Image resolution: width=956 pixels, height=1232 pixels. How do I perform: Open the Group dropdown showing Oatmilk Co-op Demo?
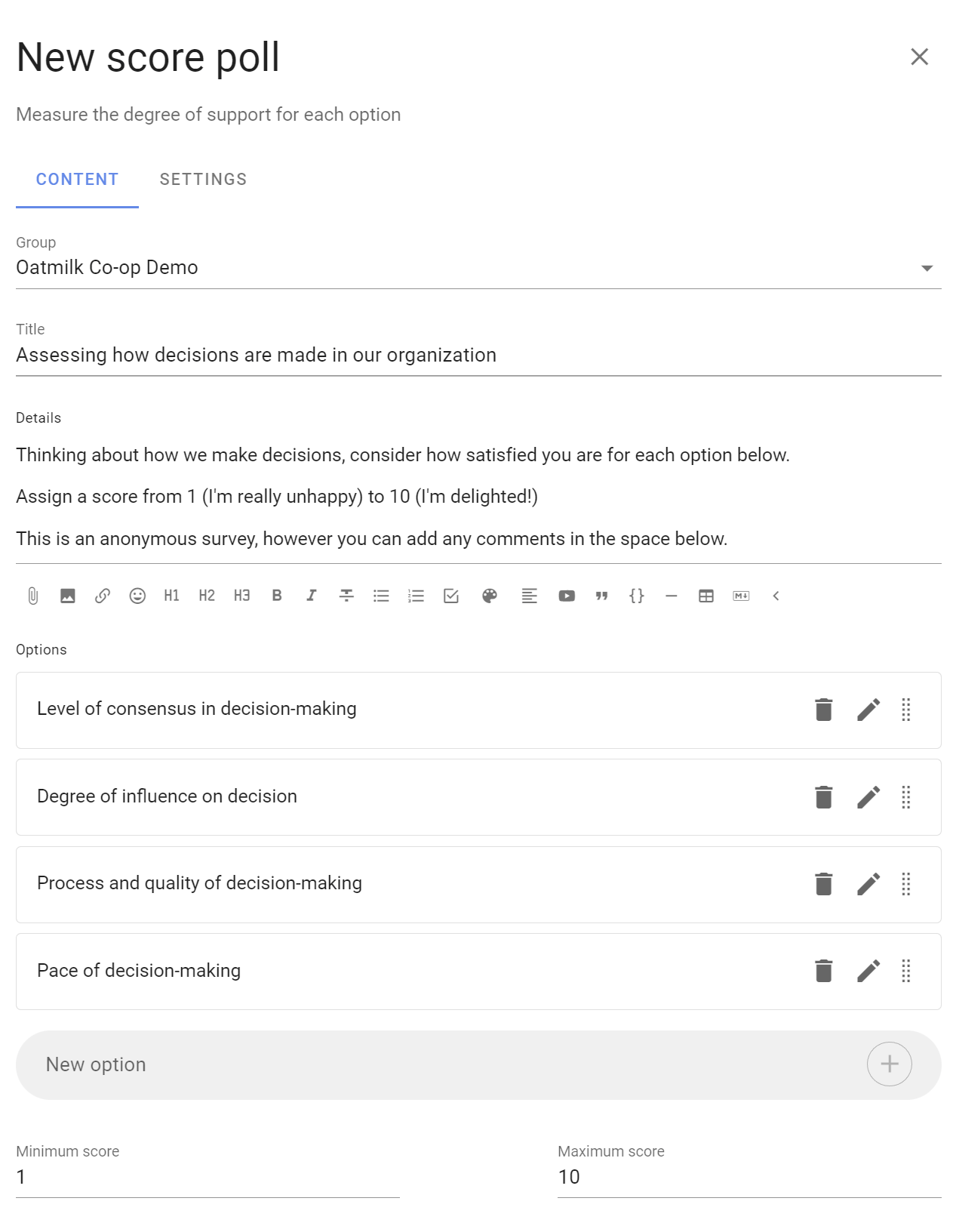point(478,268)
